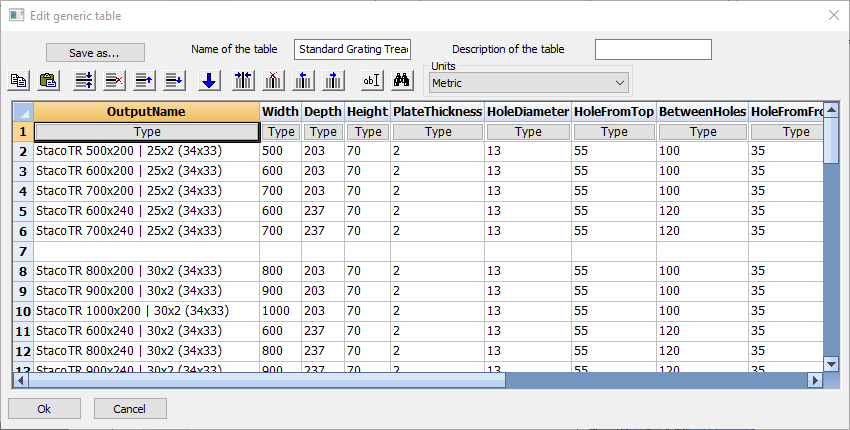Click the Cancel button
850x430 pixels.
coord(130,408)
